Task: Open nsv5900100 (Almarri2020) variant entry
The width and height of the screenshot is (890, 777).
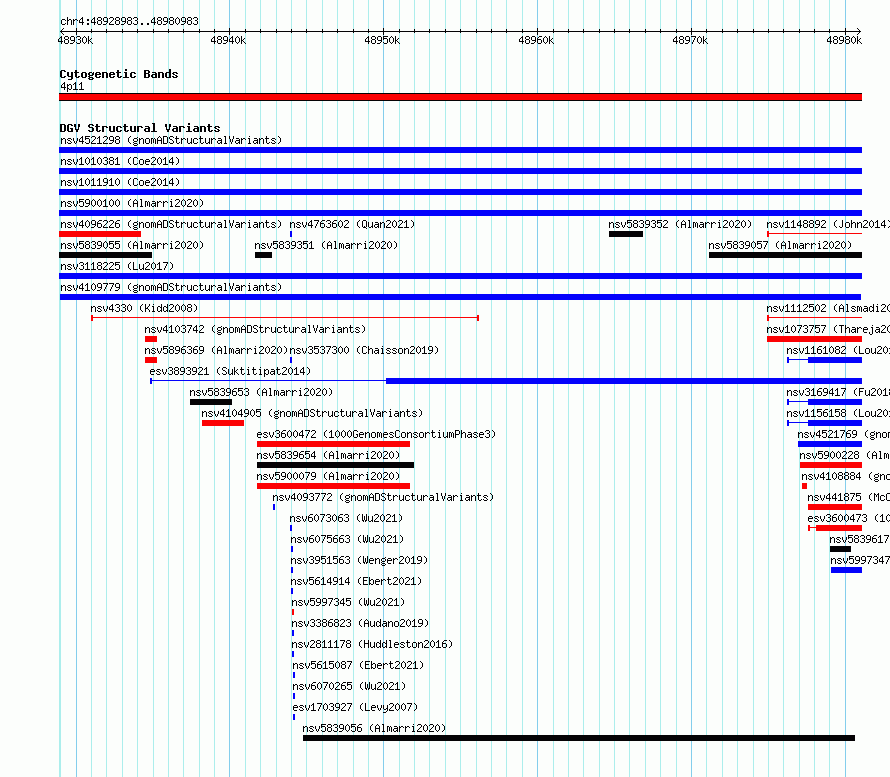Action: click(x=132, y=203)
